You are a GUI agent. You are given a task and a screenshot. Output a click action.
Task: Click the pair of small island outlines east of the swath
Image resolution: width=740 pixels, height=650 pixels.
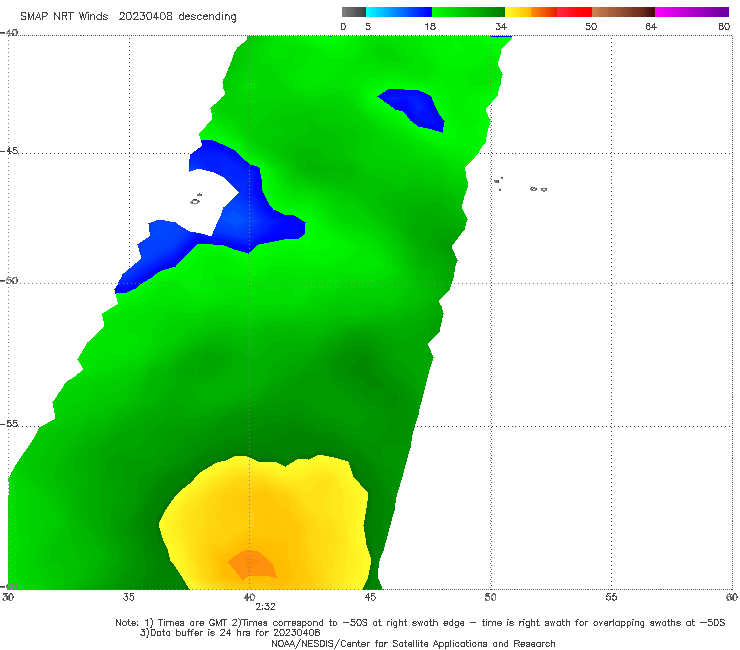(x=538, y=189)
